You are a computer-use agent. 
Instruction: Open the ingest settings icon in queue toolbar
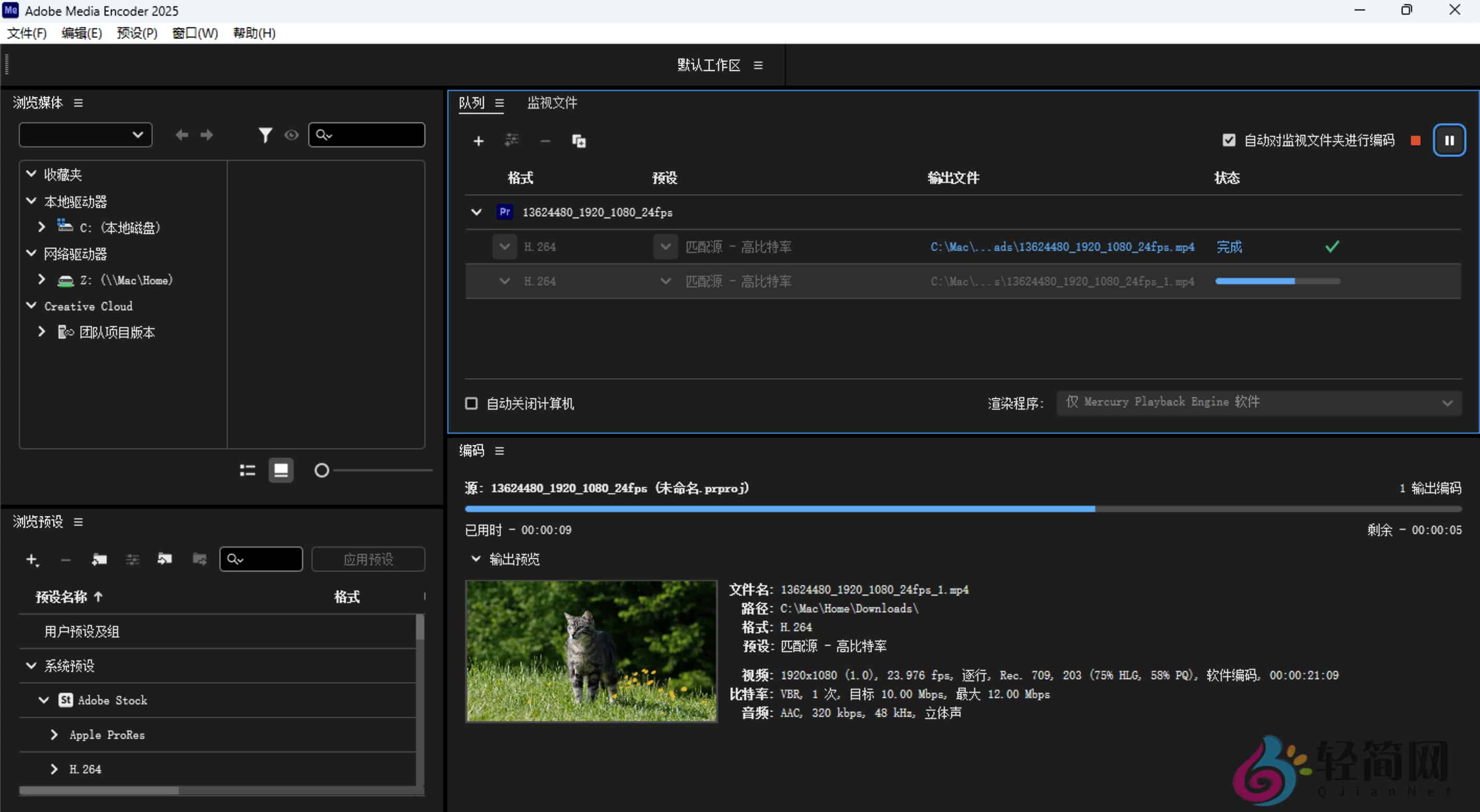pos(511,141)
